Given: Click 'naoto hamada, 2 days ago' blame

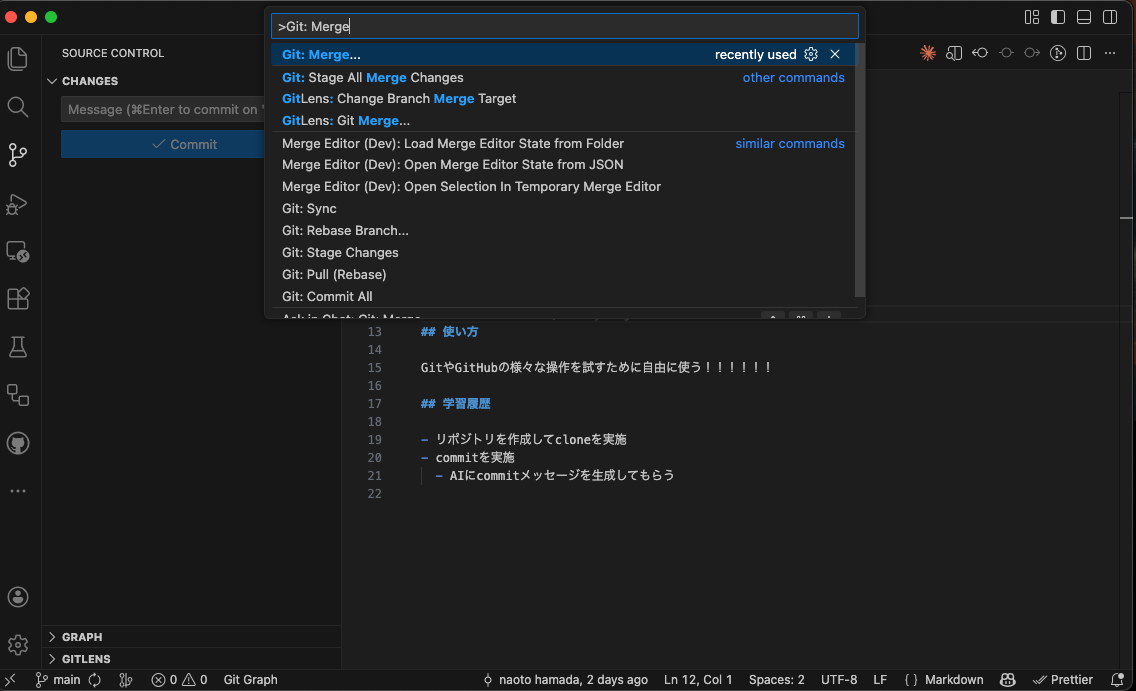Looking at the screenshot, I should [x=565, y=679].
